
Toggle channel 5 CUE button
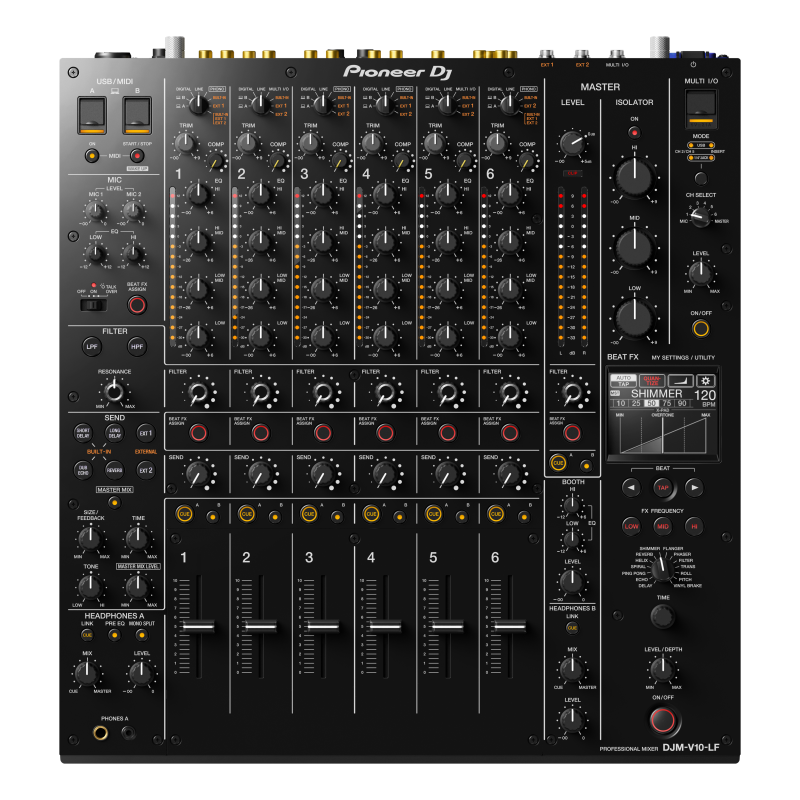(434, 514)
